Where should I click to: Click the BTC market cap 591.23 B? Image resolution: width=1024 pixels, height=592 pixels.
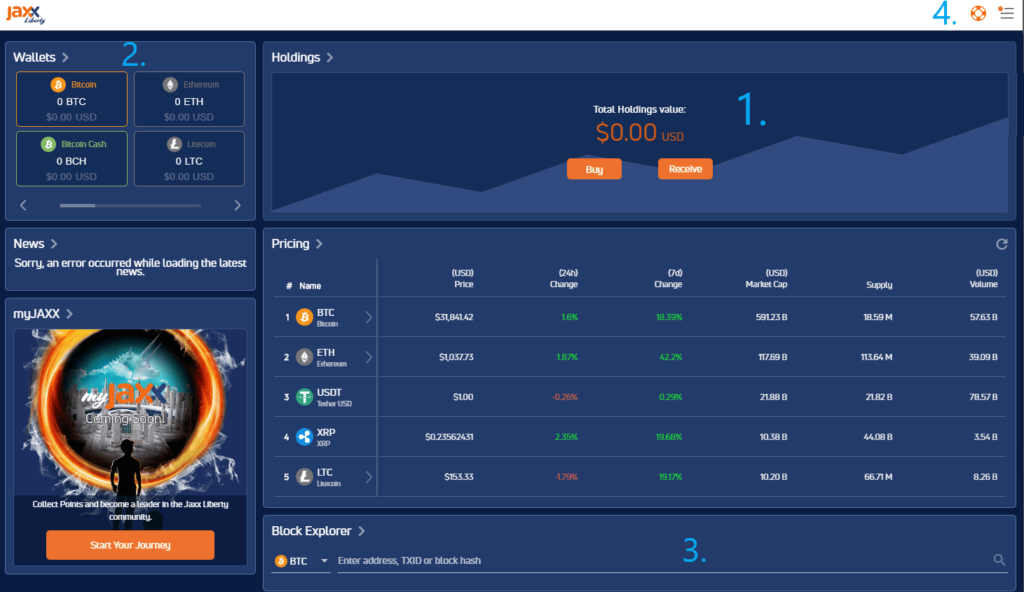click(x=771, y=317)
